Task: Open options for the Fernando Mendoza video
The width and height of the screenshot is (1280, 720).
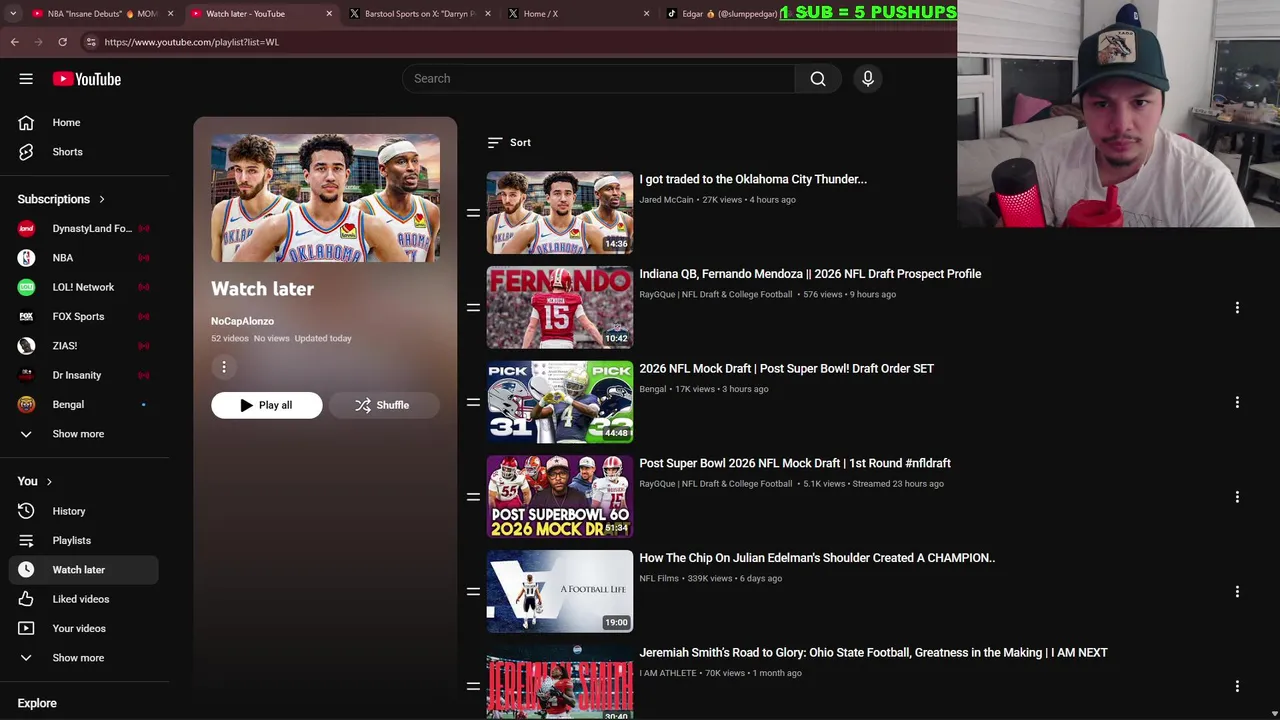Action: coord(1237,308)
